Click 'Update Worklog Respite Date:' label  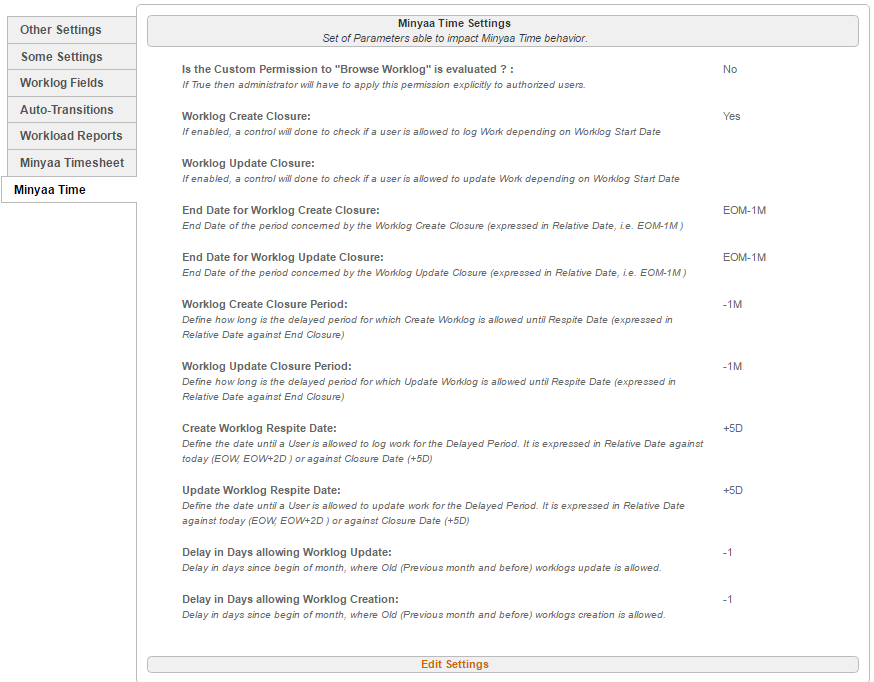[x=261, y=490]
